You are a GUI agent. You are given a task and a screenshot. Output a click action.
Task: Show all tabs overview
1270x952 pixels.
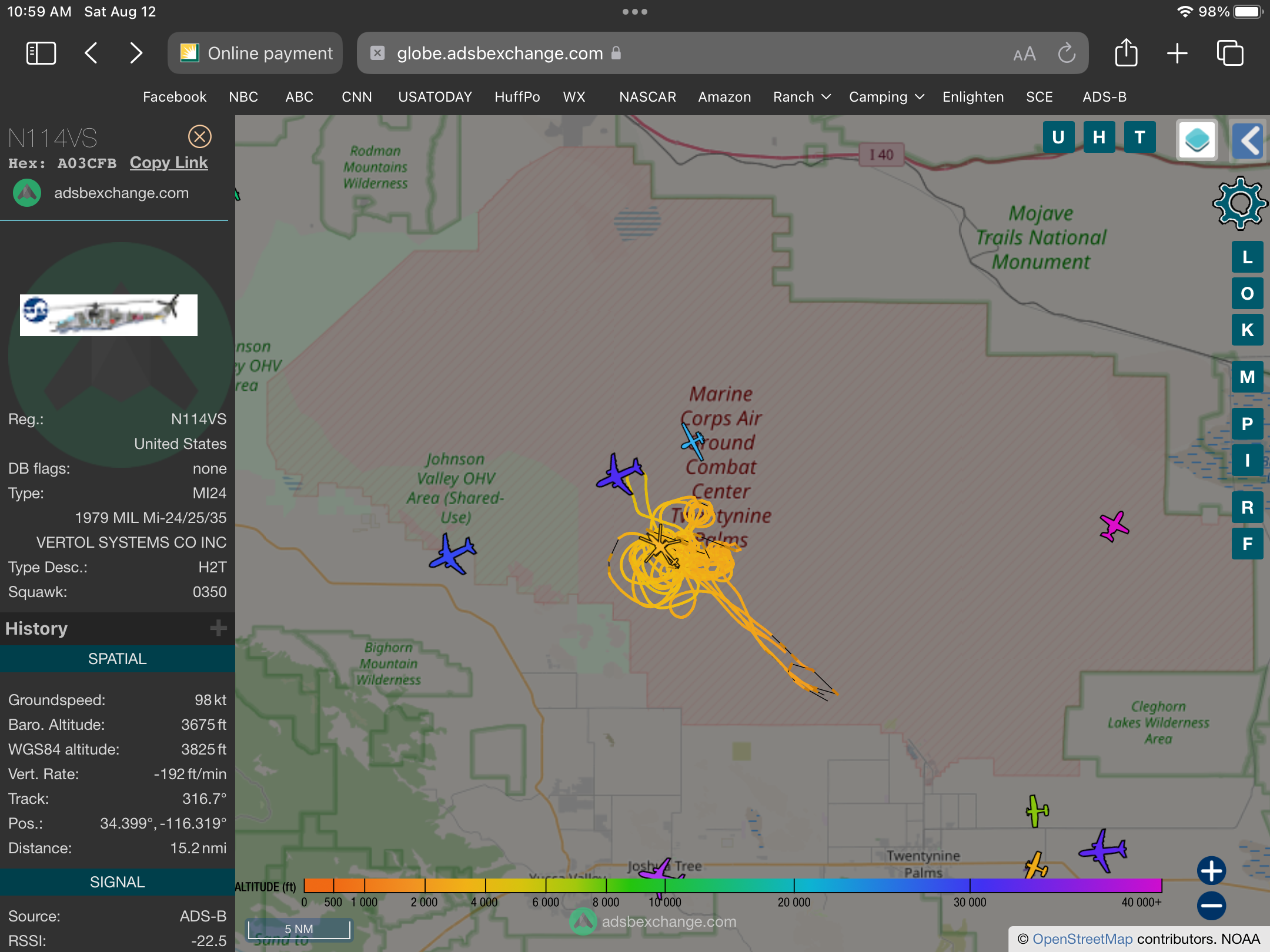(x=1229, y=53)
